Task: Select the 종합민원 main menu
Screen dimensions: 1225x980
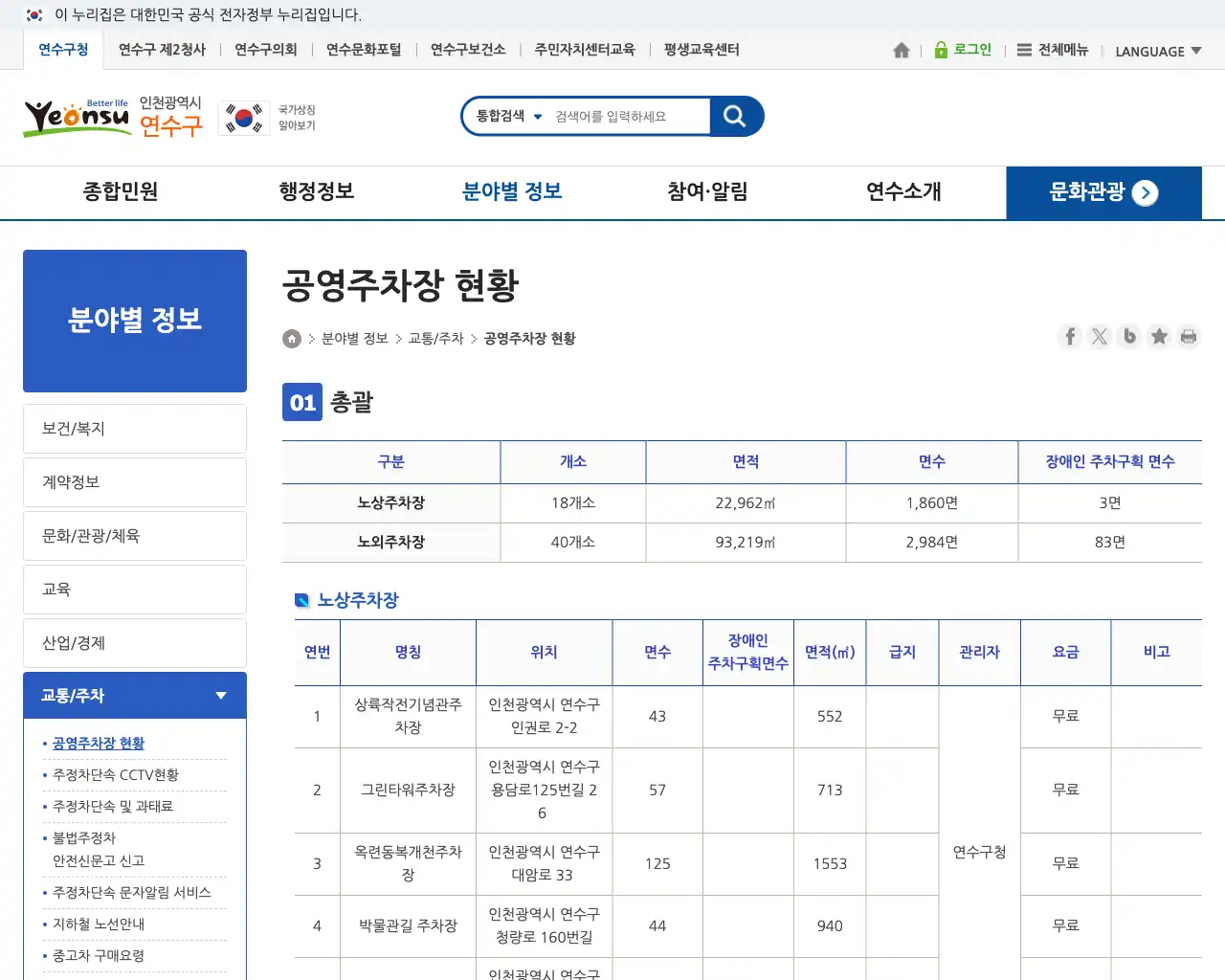Action: pos(121,191)
